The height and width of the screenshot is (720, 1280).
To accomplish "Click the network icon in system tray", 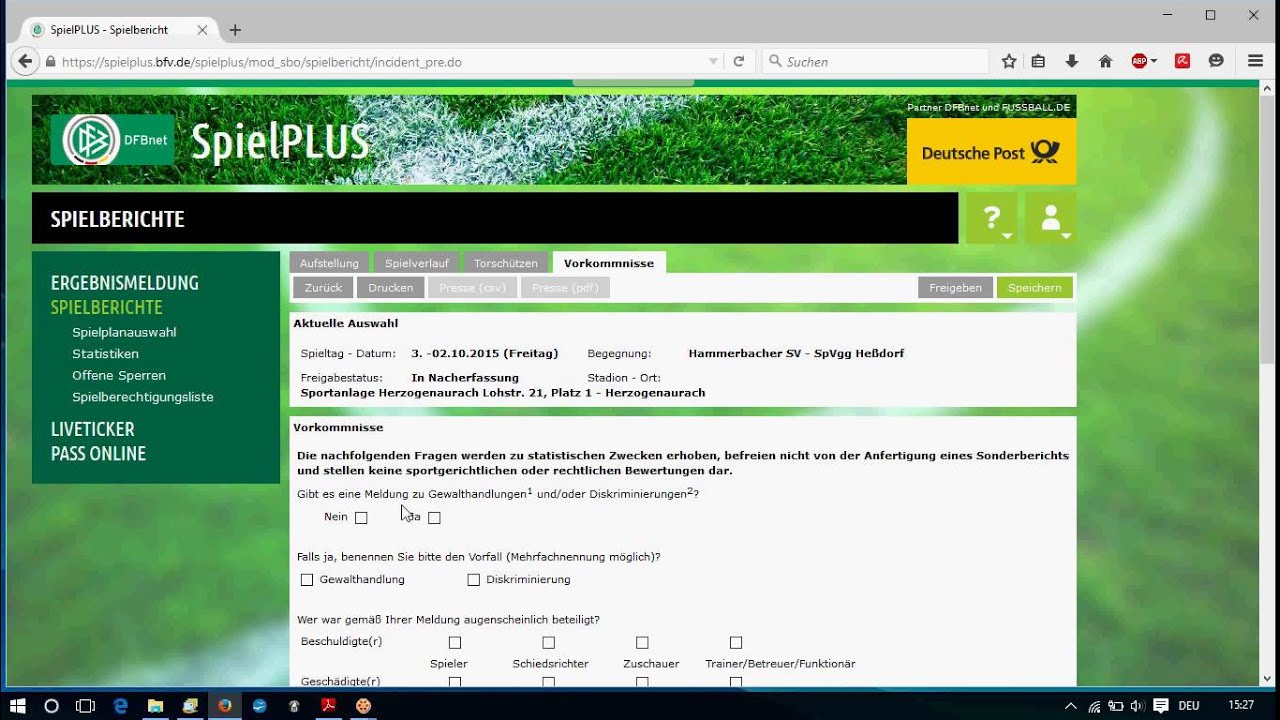I will (x=1095, y=705).
